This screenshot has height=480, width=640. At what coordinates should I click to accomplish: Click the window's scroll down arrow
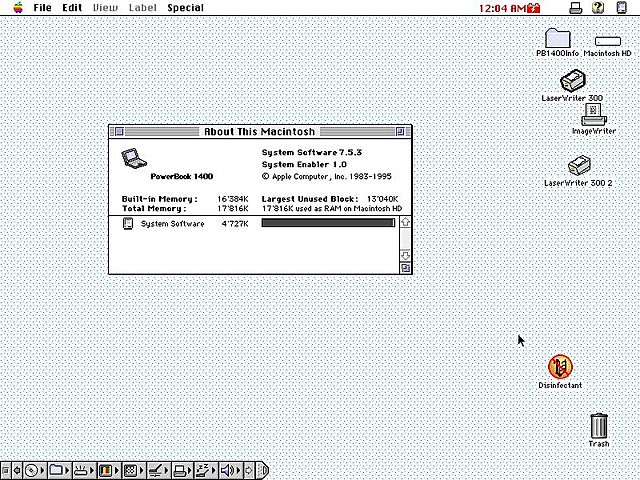[405, 256]
